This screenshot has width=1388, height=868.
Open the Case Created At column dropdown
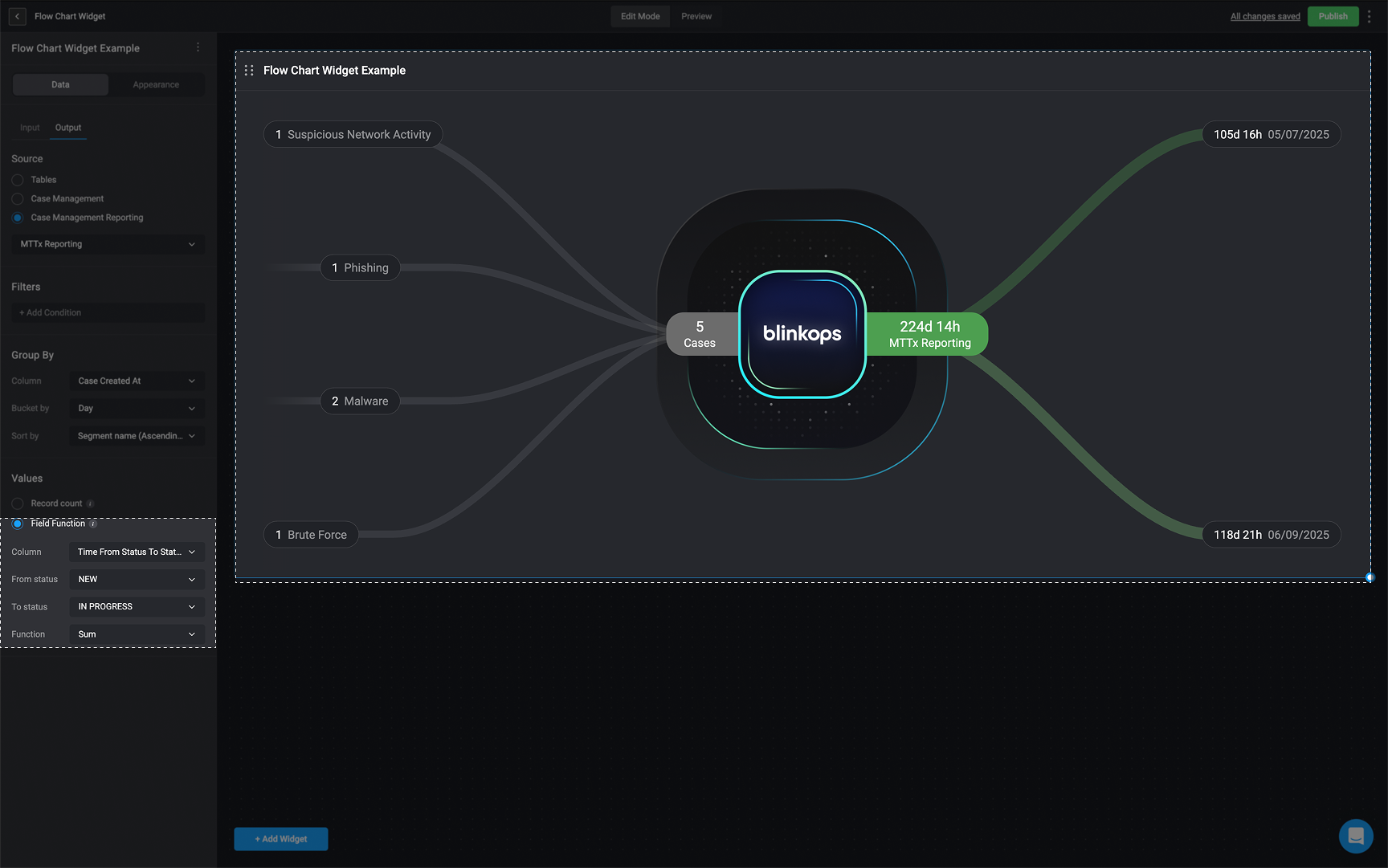(137, 381)
